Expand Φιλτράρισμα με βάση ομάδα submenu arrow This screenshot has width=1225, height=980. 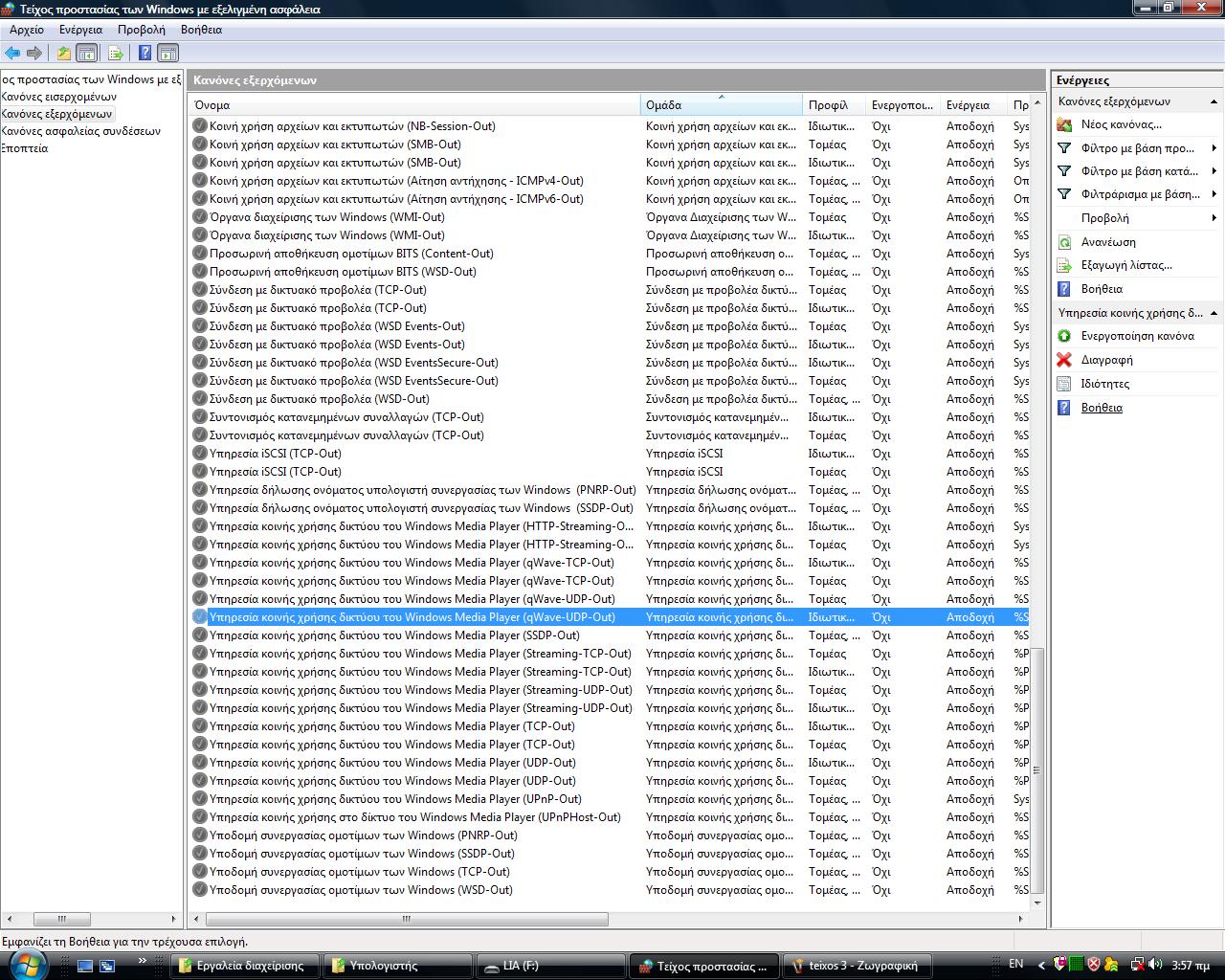point(1214,194)
